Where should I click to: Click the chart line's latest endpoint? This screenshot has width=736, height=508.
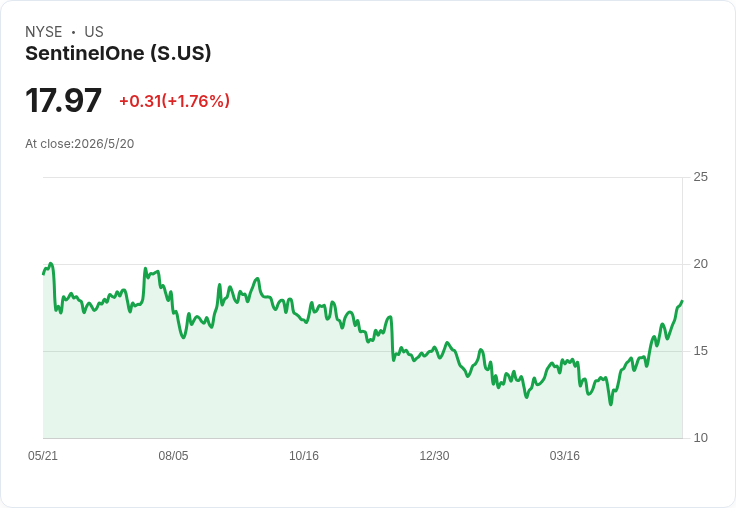tap(682, 301)
